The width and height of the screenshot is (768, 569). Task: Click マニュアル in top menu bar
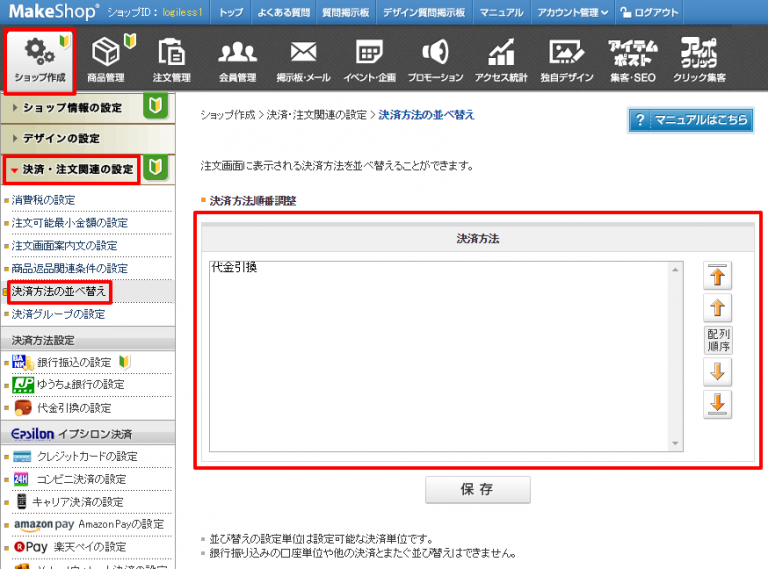[500, 13]
